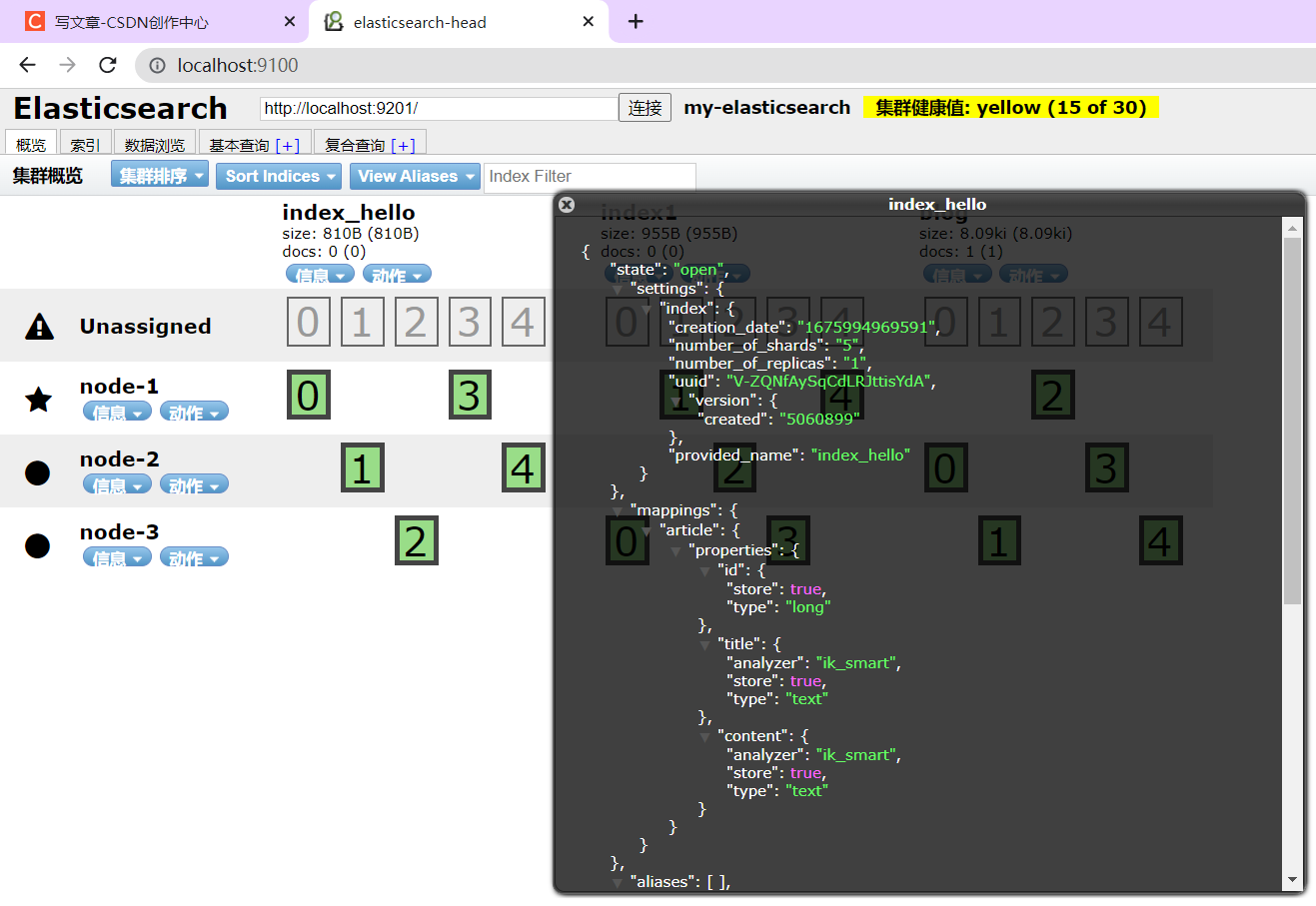Reload the localhost:9100 page
This screenshot has height=906, width=1316.
pyautogui.click(x=108, y=65)
